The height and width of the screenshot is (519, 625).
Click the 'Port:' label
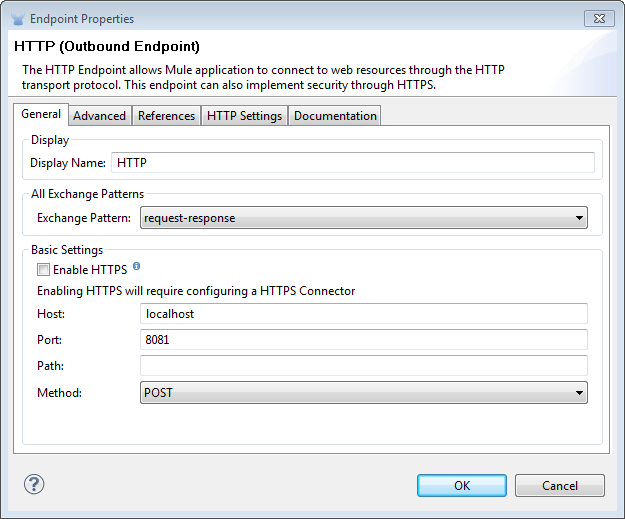click(x=49, y=340)
